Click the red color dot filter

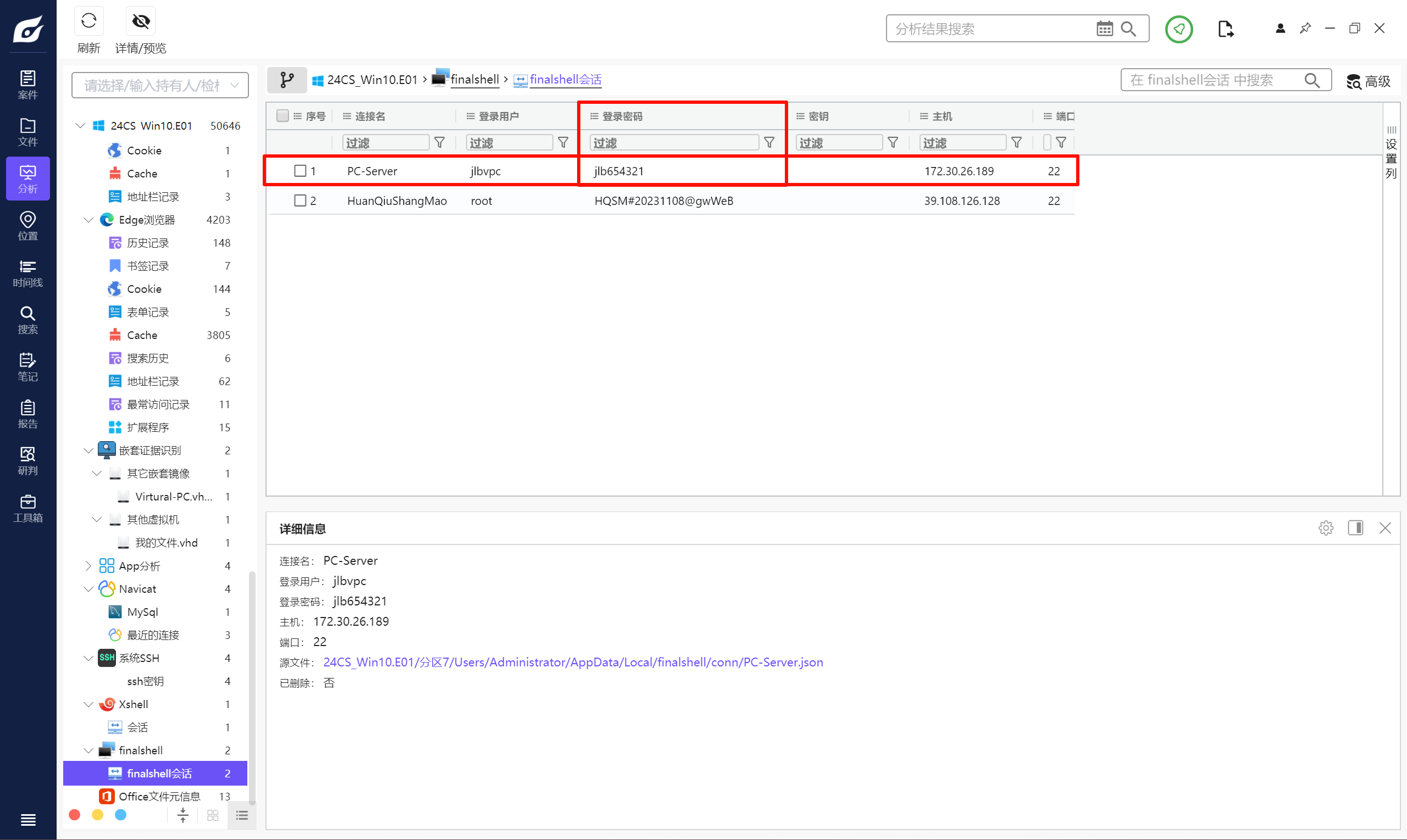coord(74,815)
